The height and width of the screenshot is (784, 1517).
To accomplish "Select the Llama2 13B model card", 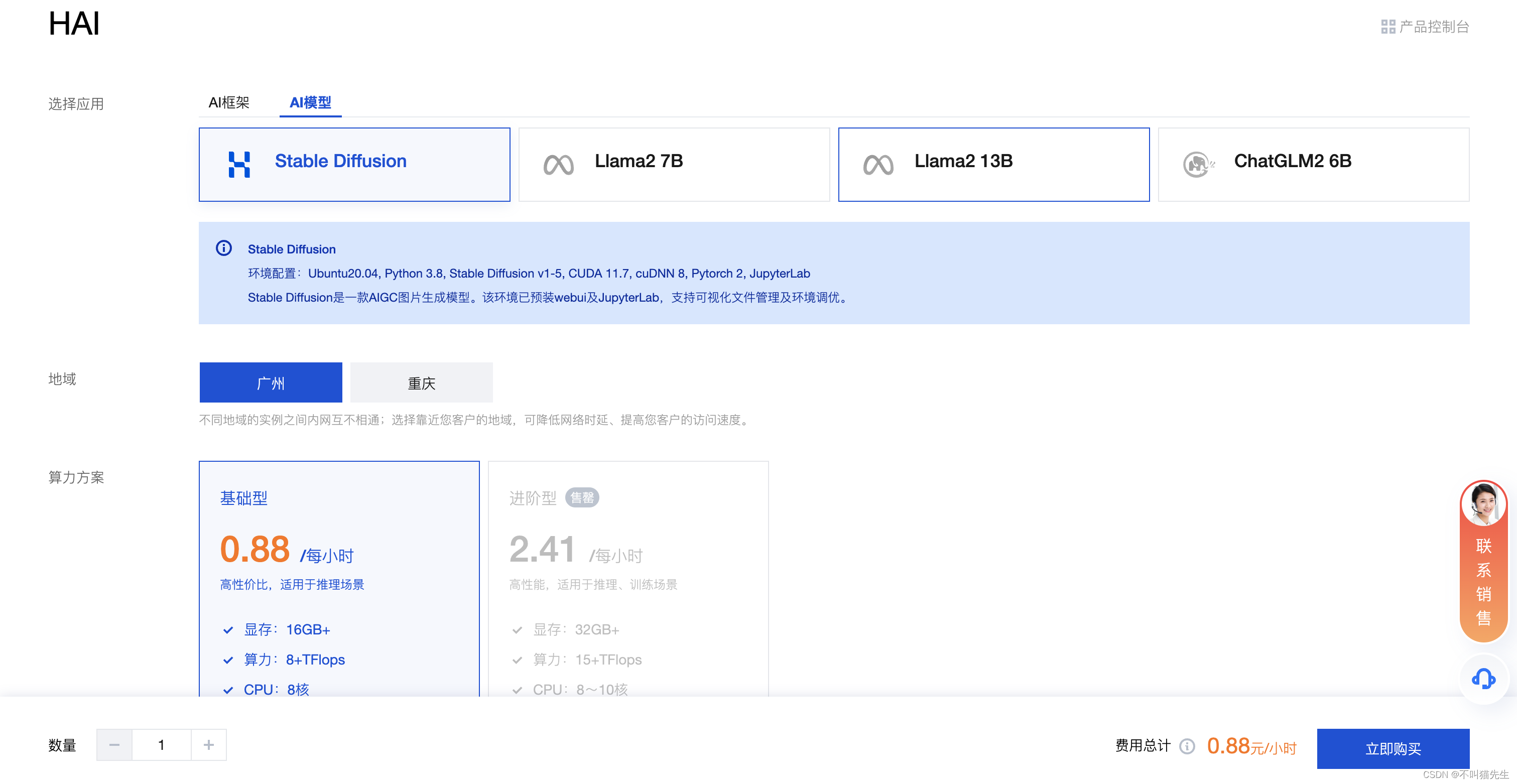I will 994,164.
